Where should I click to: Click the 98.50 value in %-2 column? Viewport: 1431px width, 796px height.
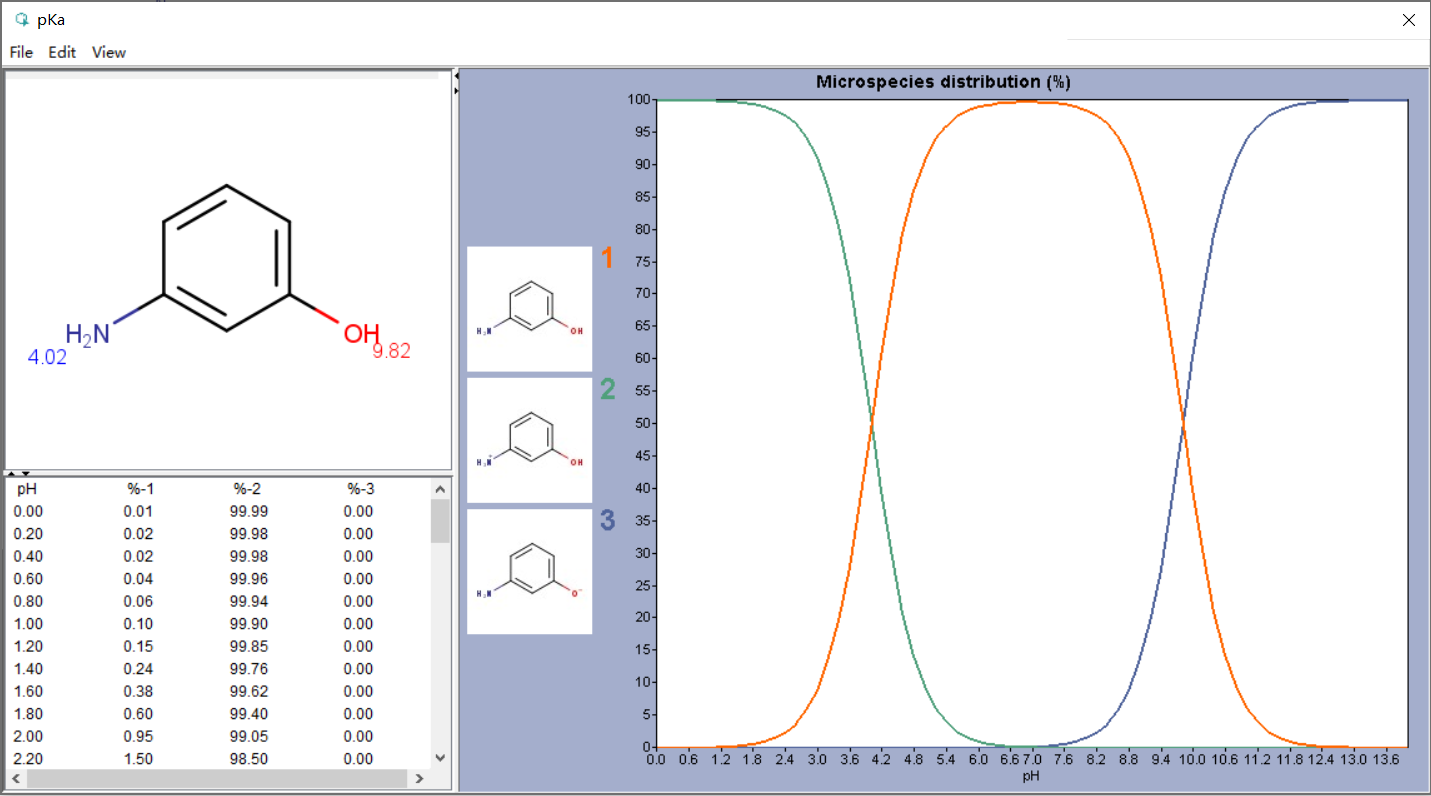[249, 759]
